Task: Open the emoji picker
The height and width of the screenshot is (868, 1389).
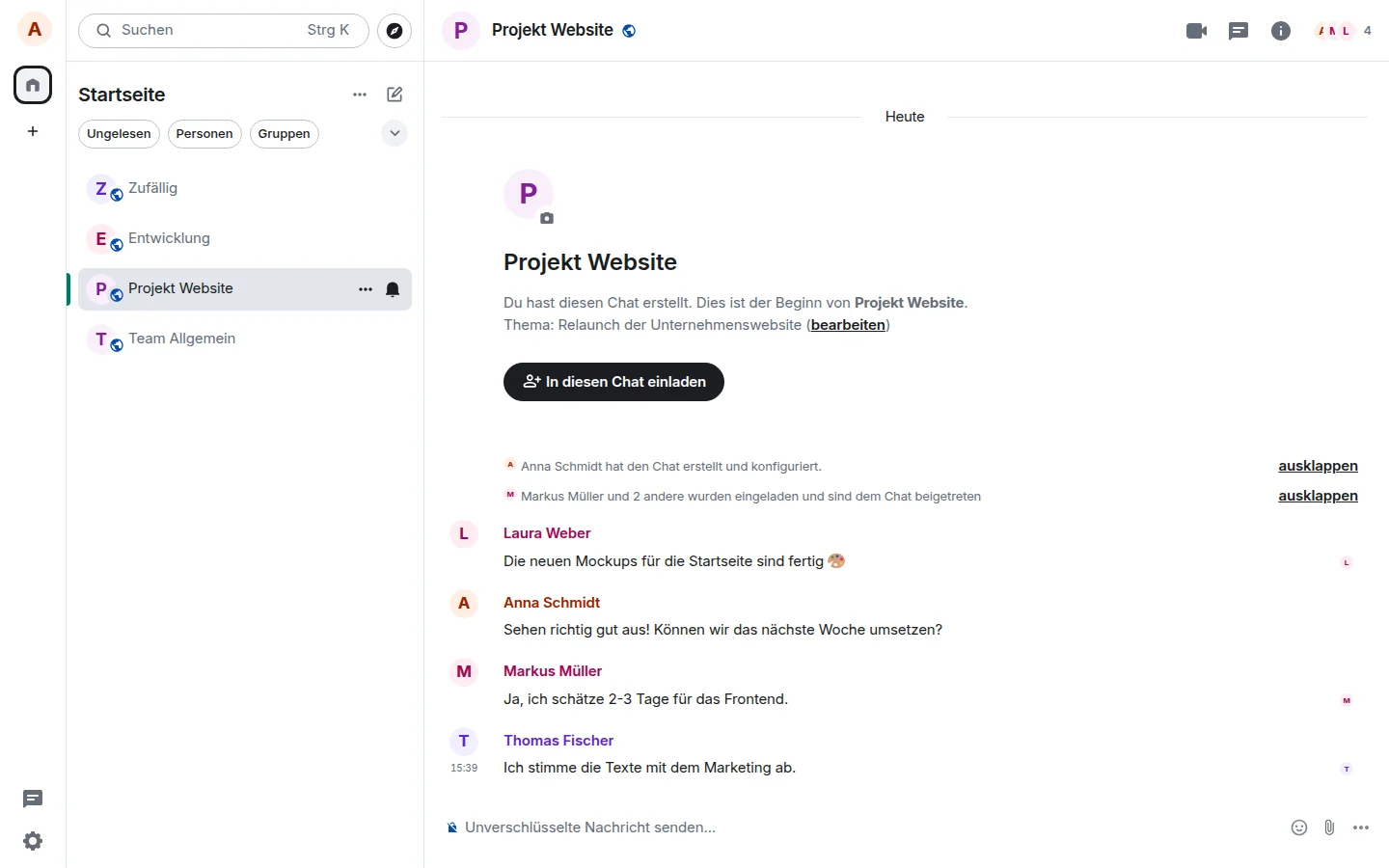Action: (1299, 827)
